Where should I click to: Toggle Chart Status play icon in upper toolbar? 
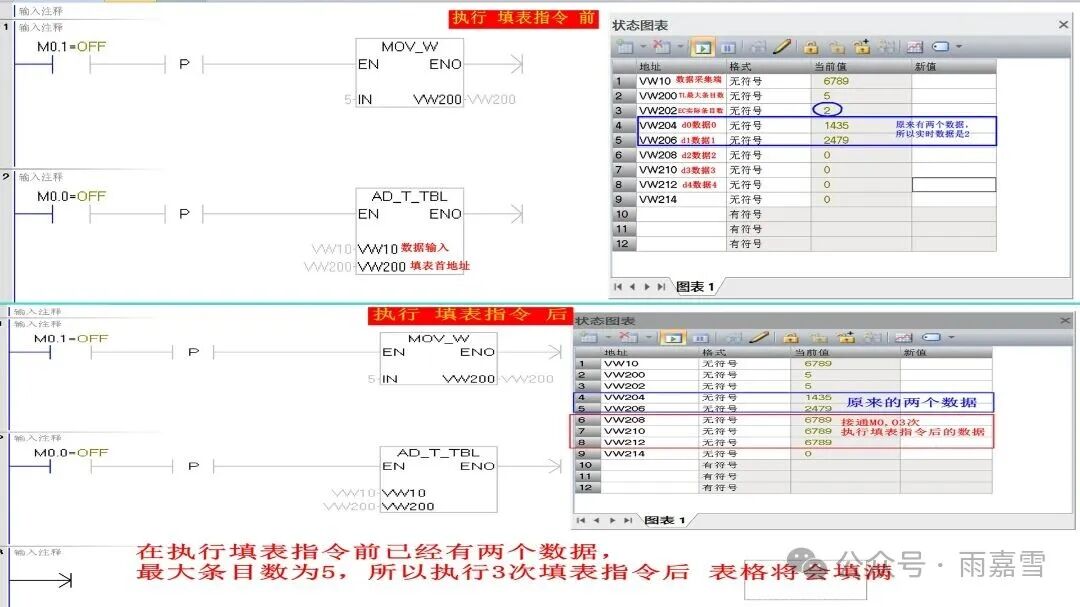702,47
